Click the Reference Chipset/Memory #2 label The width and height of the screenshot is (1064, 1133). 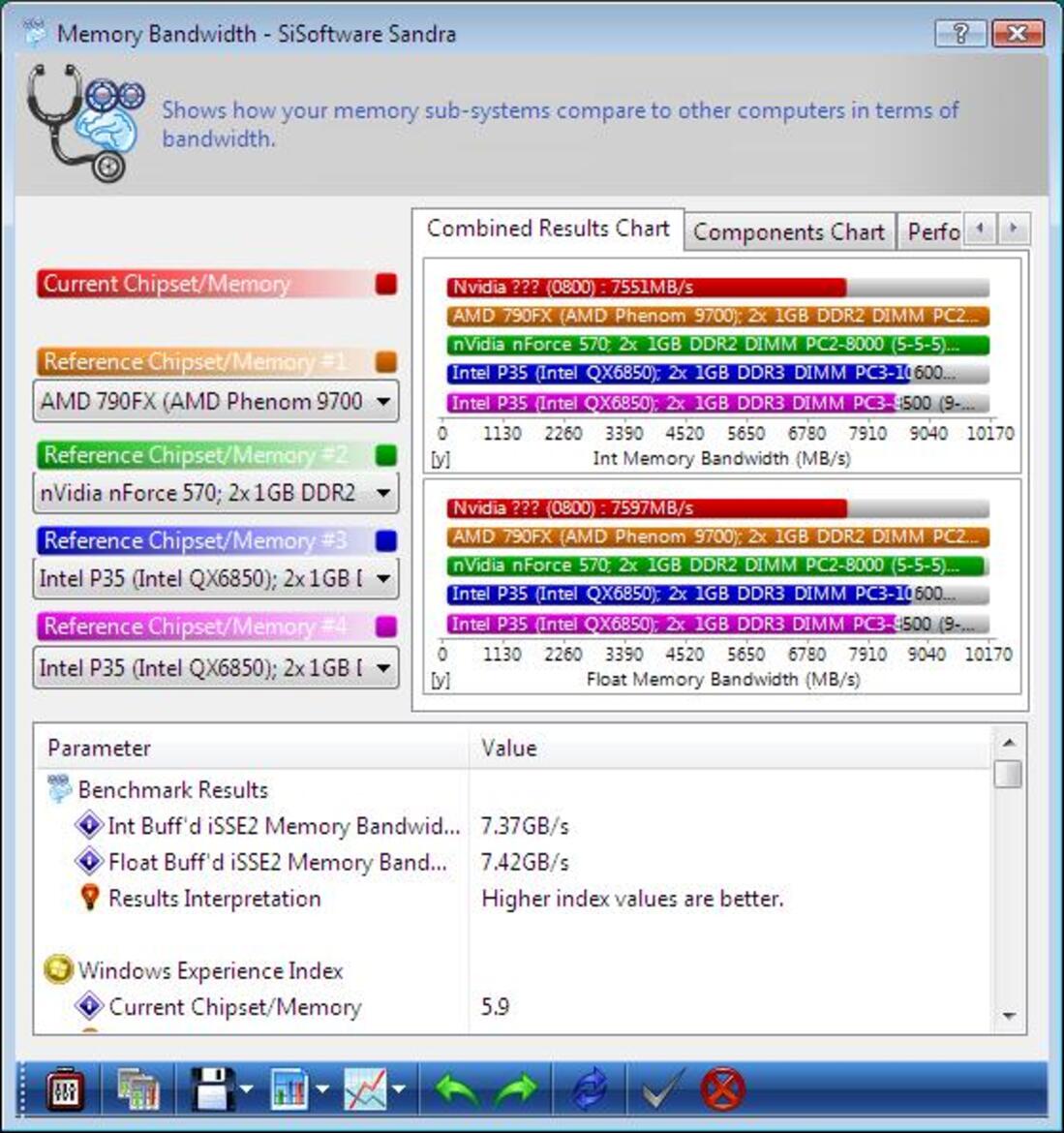(195, 455)
